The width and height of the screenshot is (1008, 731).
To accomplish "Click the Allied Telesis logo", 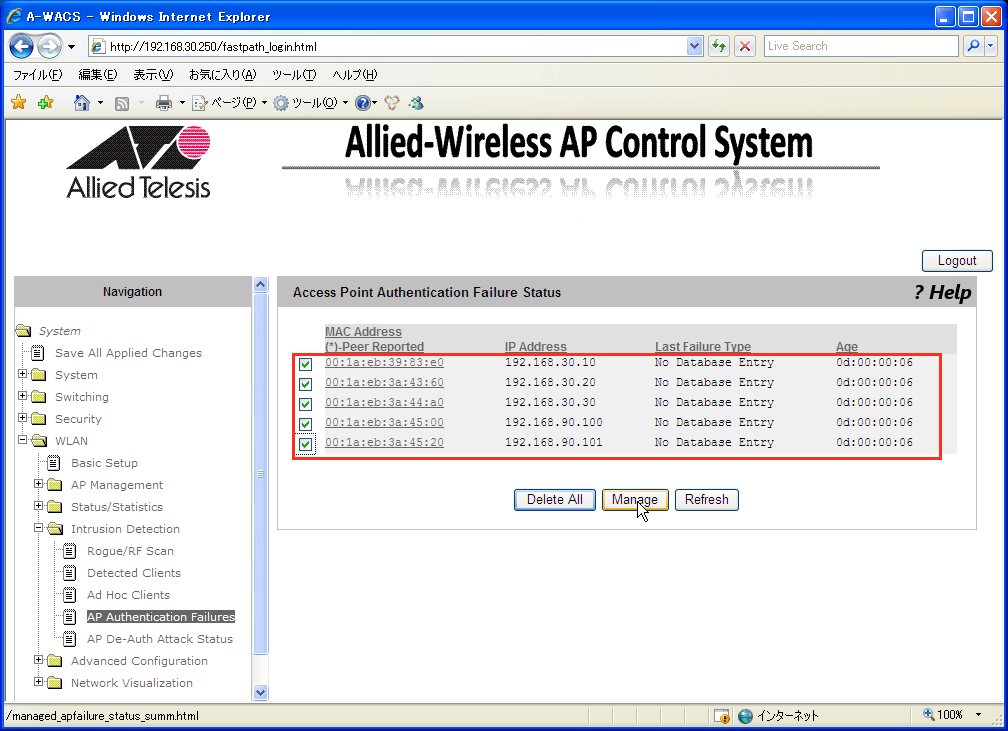I will pyautogui.click(x=138, y=162).
